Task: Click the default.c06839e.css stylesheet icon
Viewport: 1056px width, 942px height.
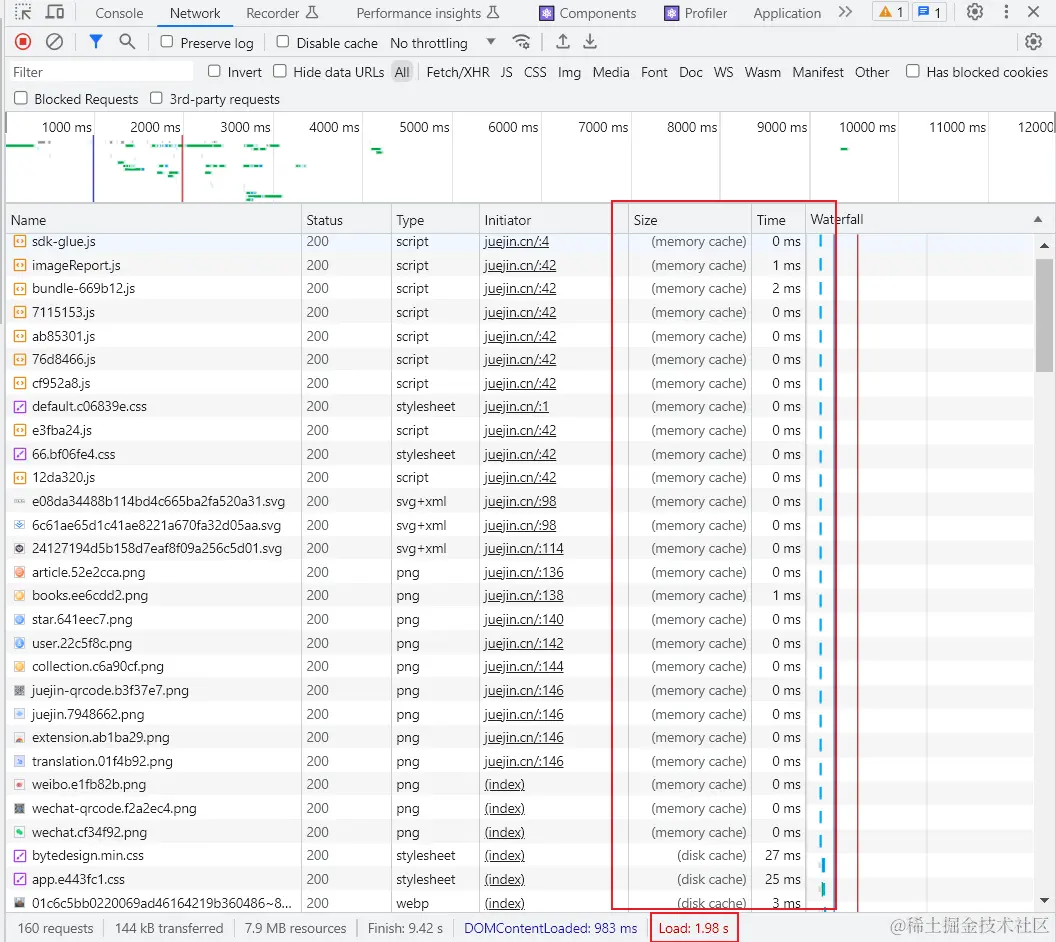Action: coord(20,407)
